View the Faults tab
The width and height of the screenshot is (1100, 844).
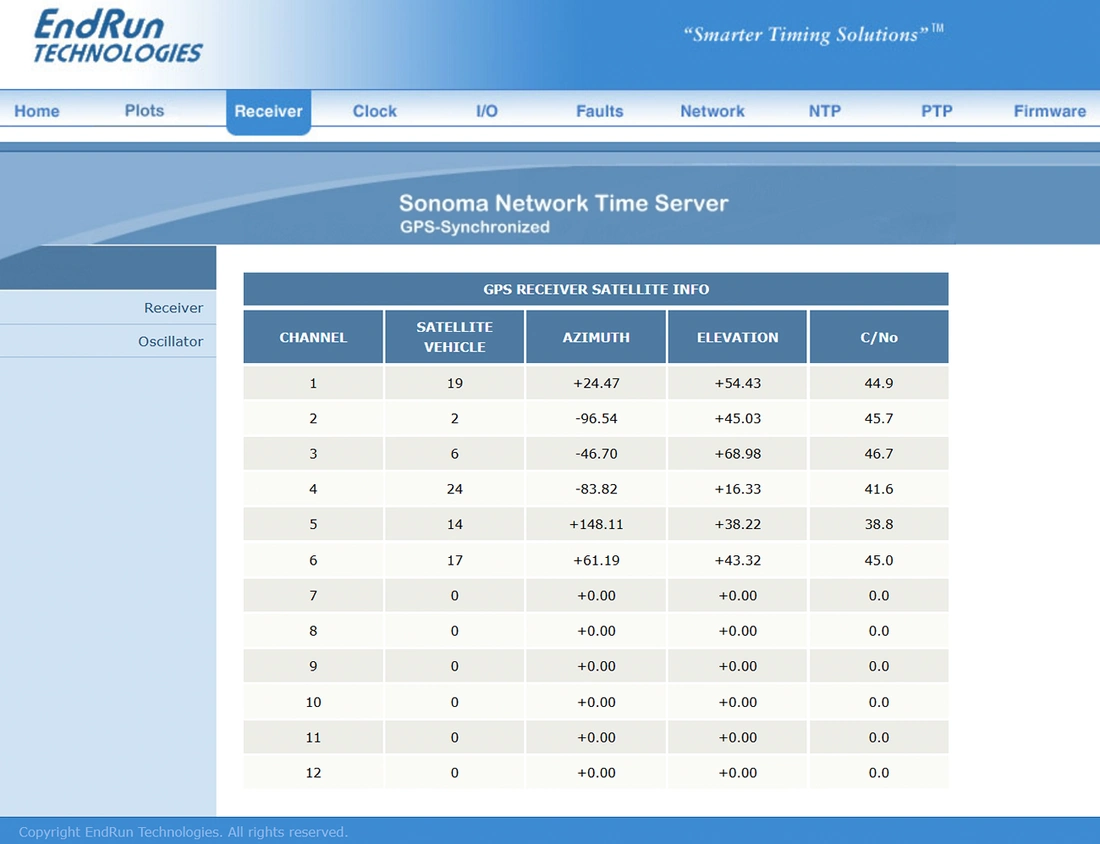[600, 111]
